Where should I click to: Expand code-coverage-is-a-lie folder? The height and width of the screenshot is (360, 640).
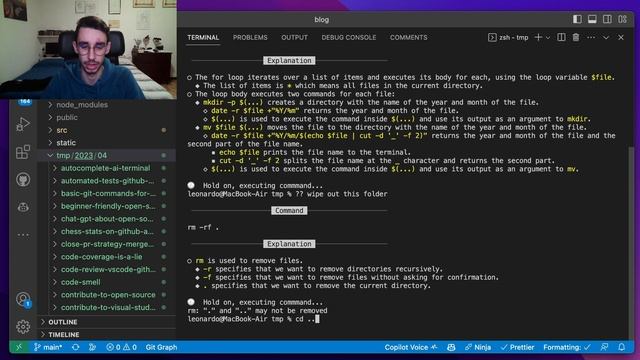[x=107, y=256]
